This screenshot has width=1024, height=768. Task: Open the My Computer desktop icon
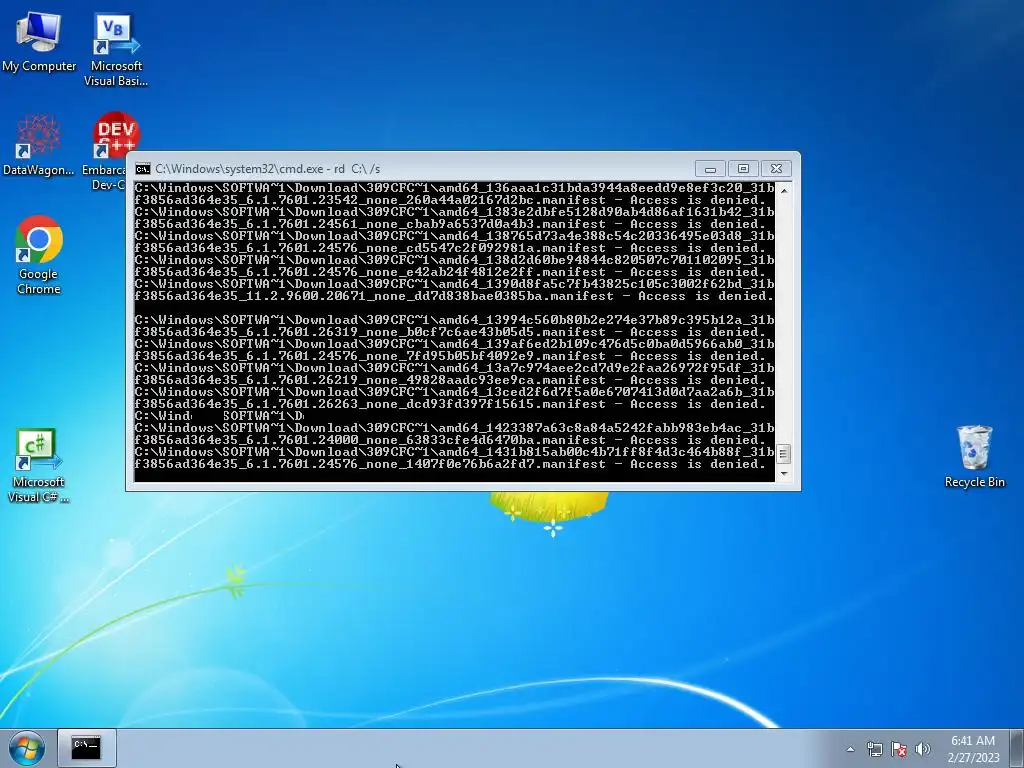click(x=39, y=42)
